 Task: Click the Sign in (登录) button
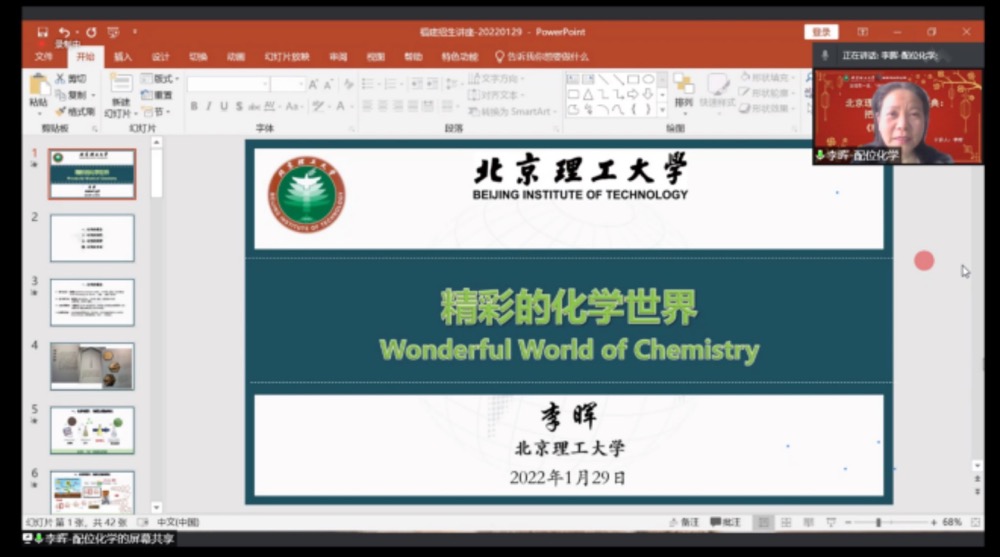pyautogui.click(x=821, y=32)
